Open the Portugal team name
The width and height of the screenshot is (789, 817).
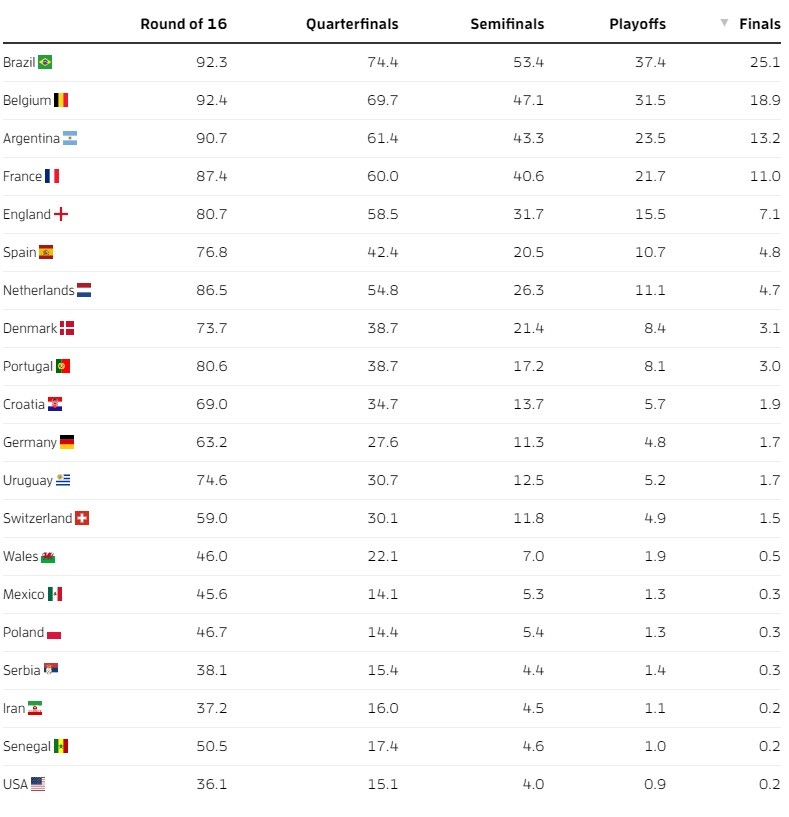click(28, 366)
